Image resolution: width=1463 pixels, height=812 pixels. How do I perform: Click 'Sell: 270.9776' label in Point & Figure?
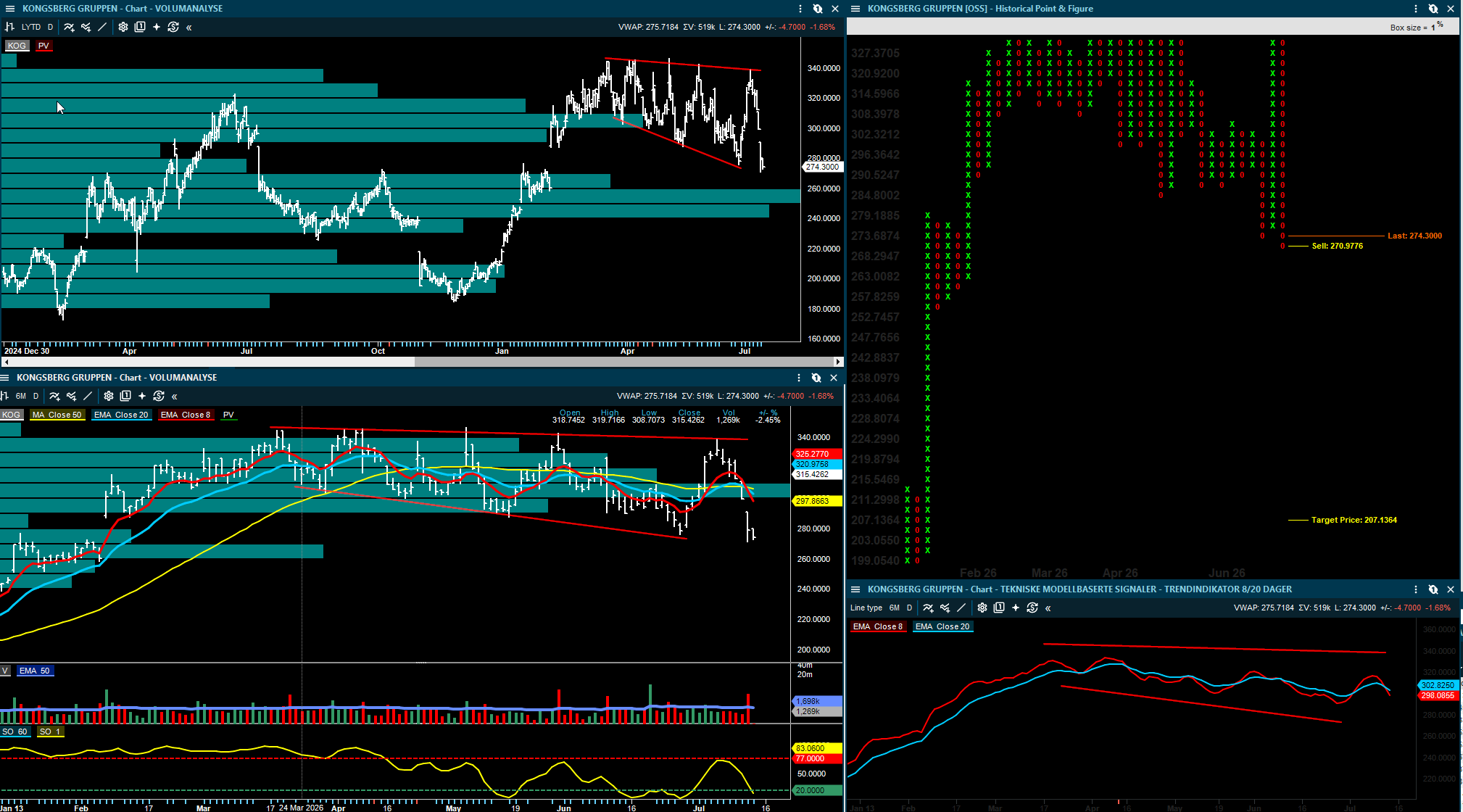coord(1338,246)
